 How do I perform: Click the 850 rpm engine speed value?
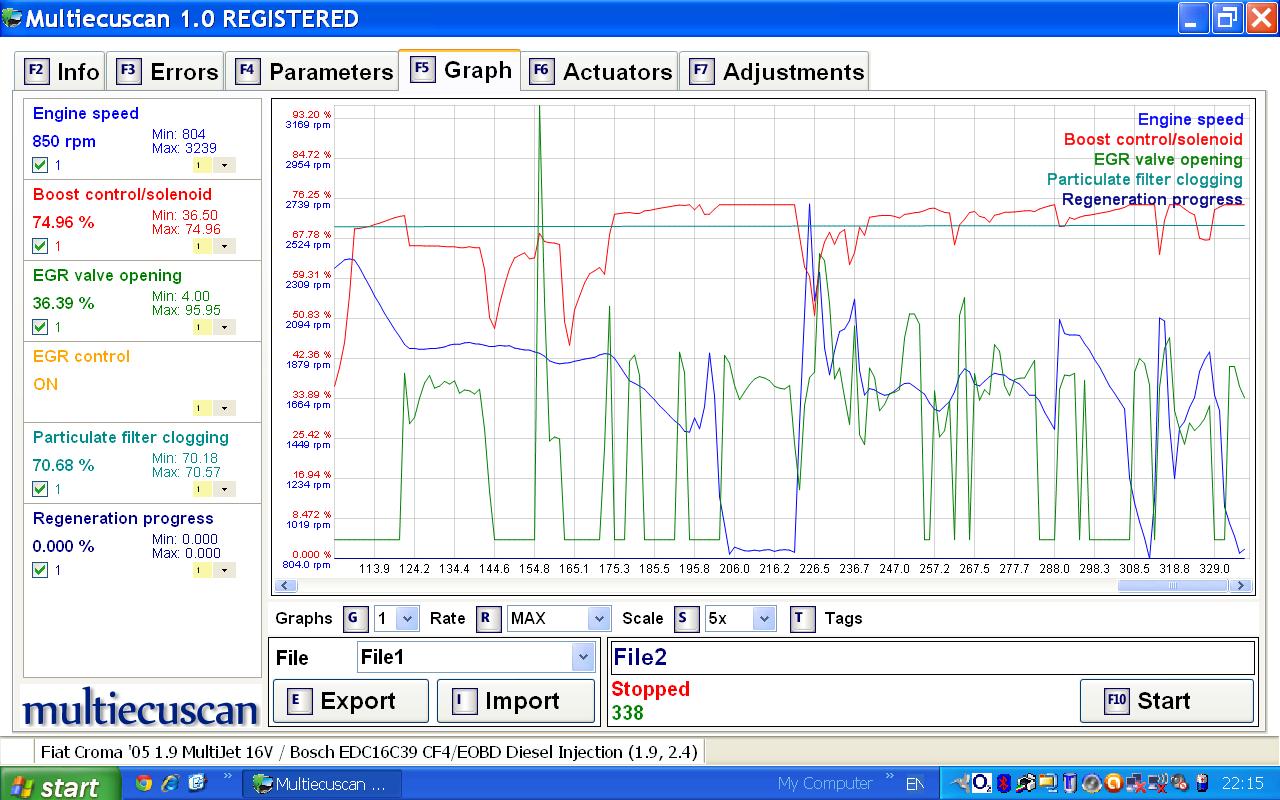[64, 141]
